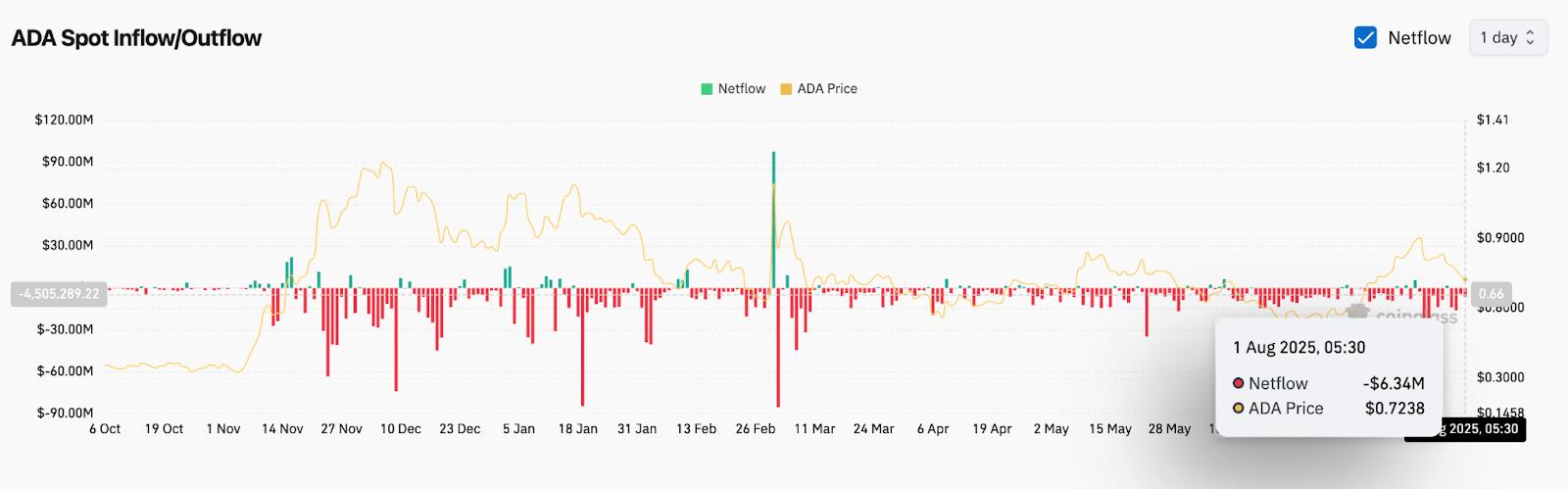This screenshot has height=489, width=1568.
Task: Toggle the ADA Price legend label
Action: (827, 89)
